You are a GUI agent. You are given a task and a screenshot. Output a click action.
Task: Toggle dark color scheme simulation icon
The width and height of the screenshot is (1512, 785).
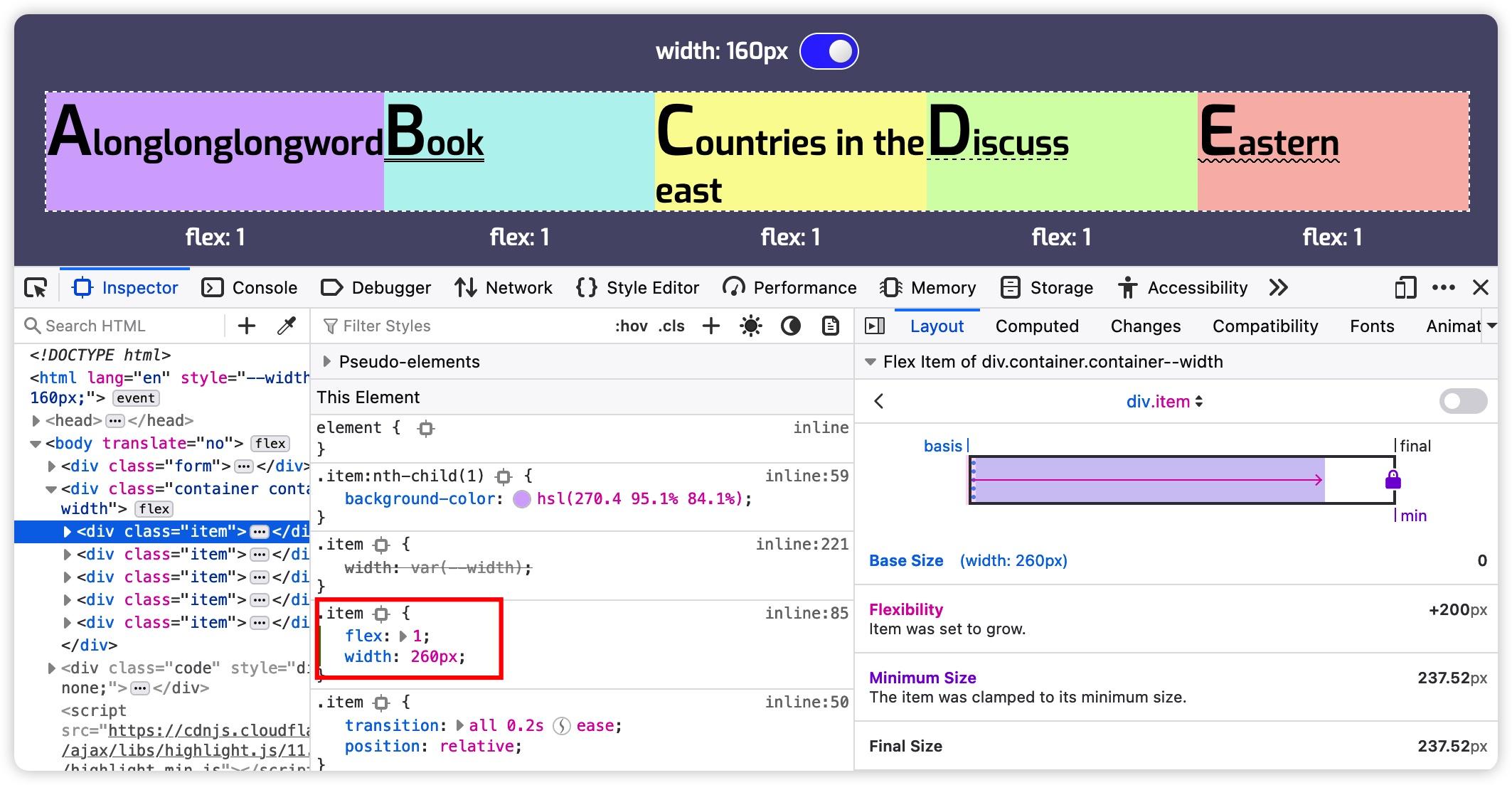[790, 326]
